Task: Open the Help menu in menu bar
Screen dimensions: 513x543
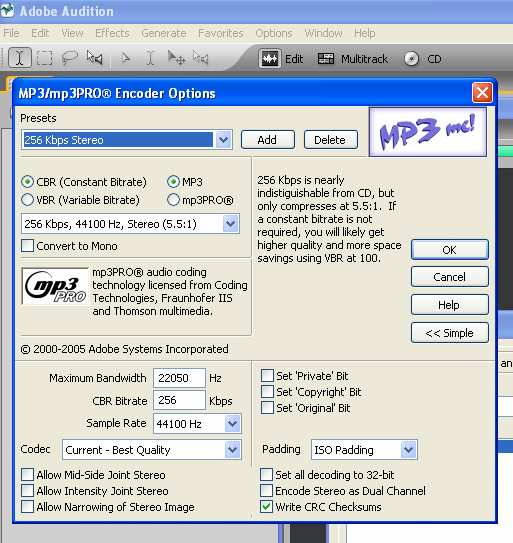Action: coord(364,33)
